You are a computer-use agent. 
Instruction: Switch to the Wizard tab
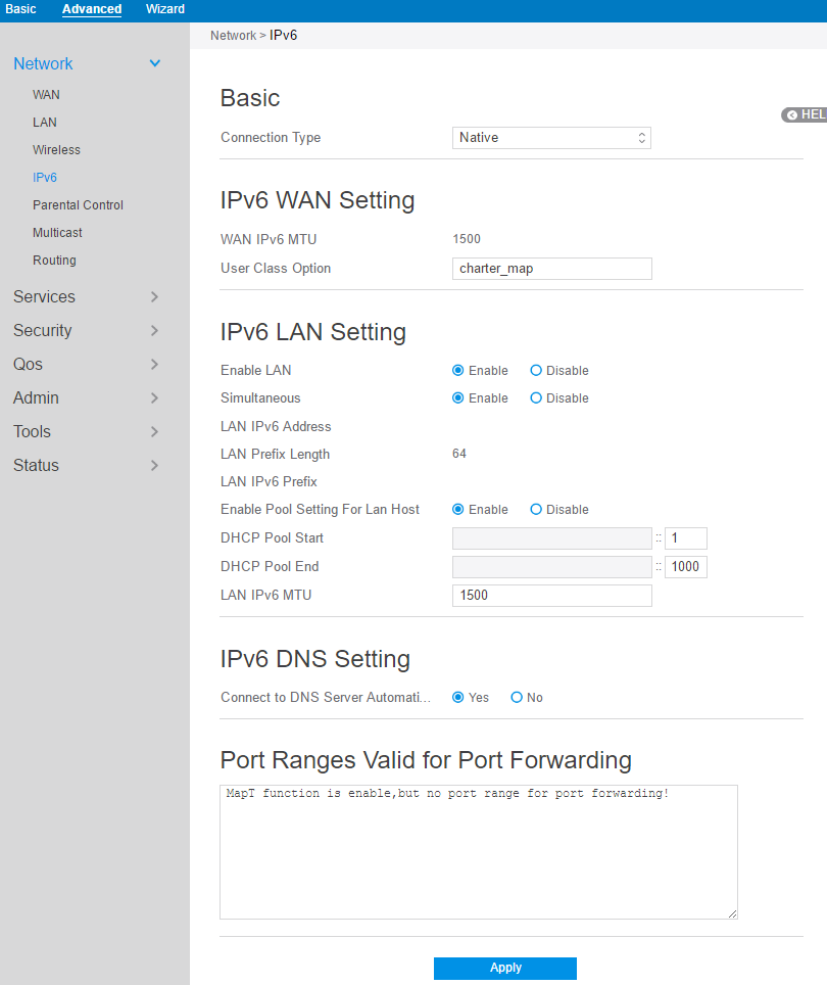click(x=165, y=9)
